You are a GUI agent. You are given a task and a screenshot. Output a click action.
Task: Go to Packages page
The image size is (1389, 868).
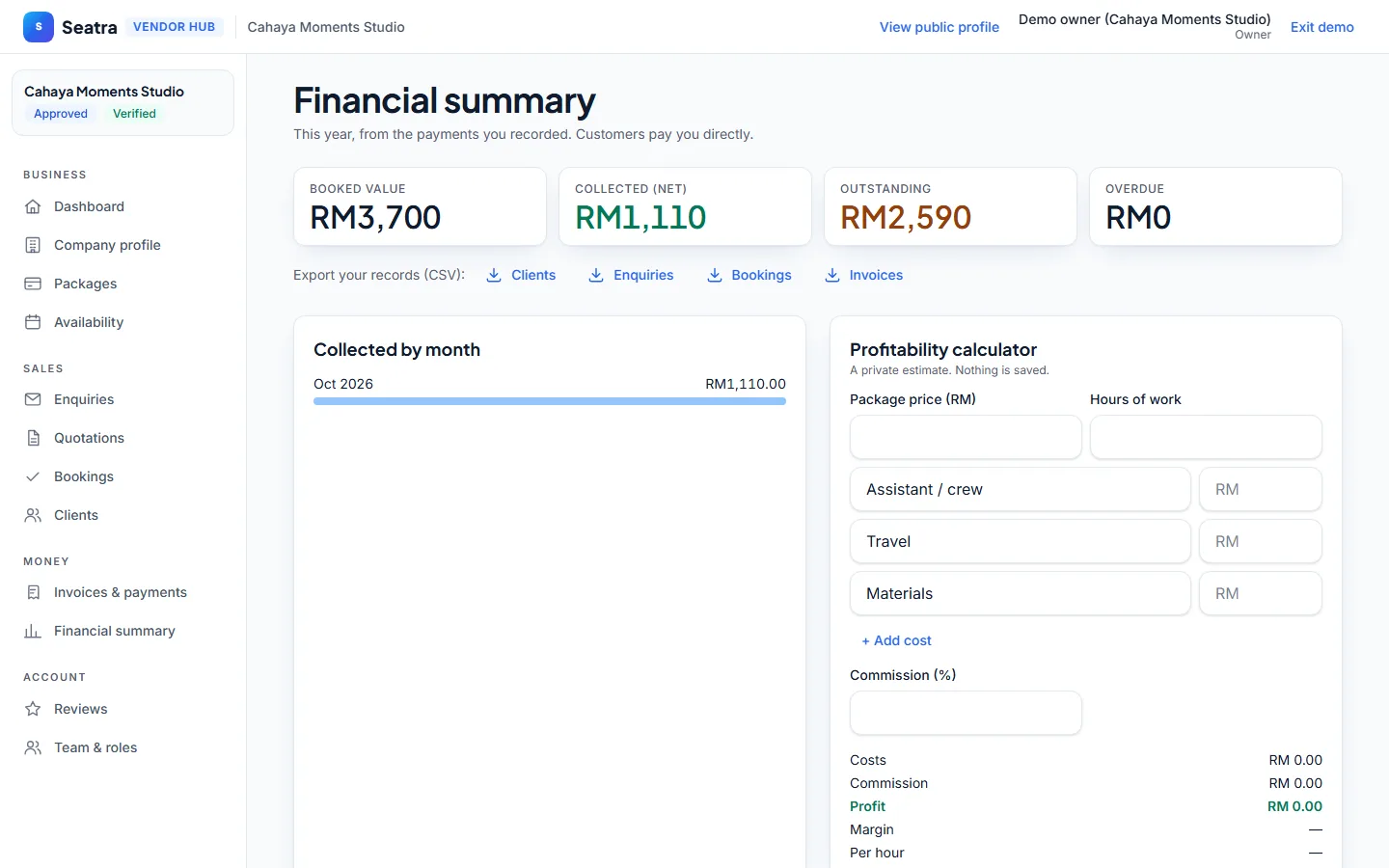click(x=123, y=284)
